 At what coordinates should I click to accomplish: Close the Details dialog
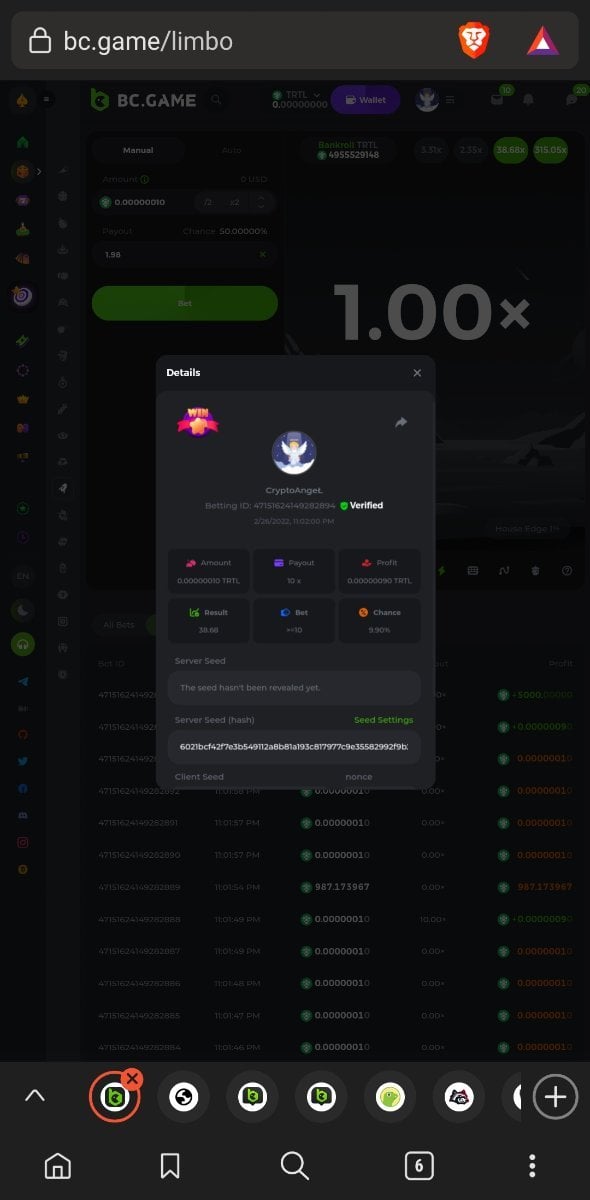point(417,373)
